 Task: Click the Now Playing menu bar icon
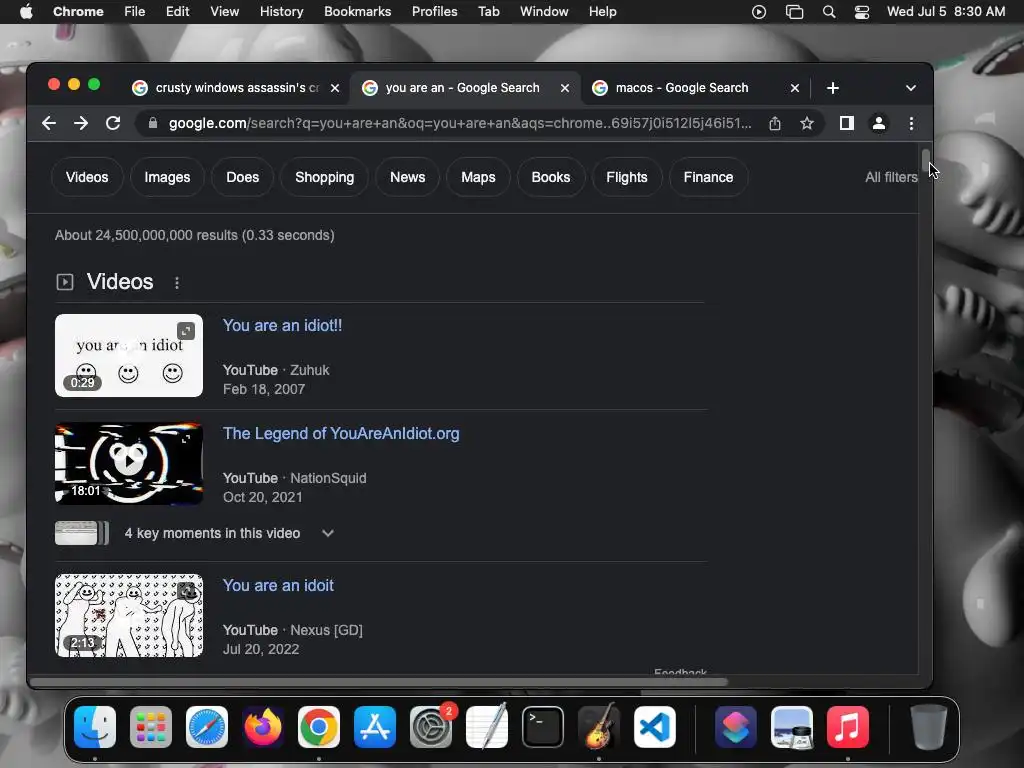click(x=759, y=12)
